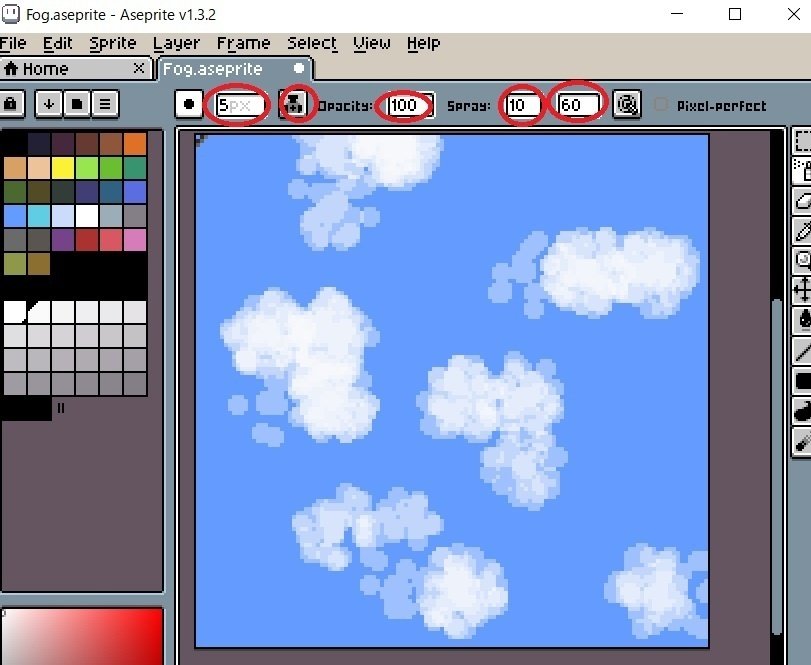Pick the purple palette swatch
811x665 pixels.
click(63, 240)
